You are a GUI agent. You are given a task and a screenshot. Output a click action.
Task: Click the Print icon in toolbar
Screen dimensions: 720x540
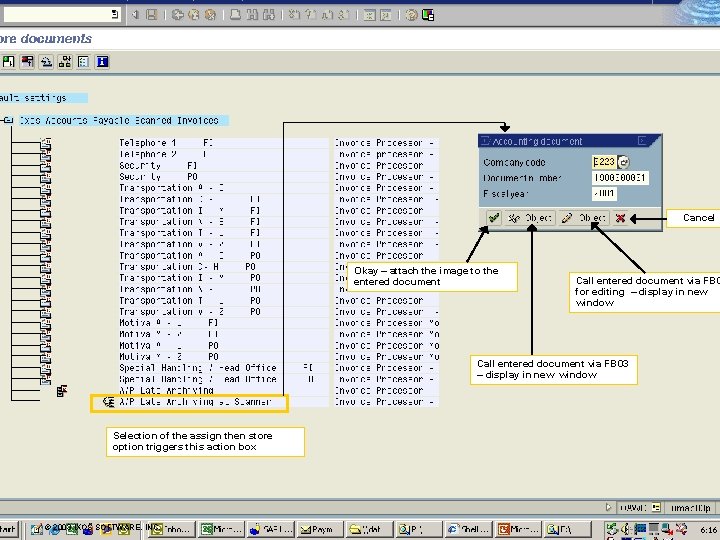tap(235, 15)
